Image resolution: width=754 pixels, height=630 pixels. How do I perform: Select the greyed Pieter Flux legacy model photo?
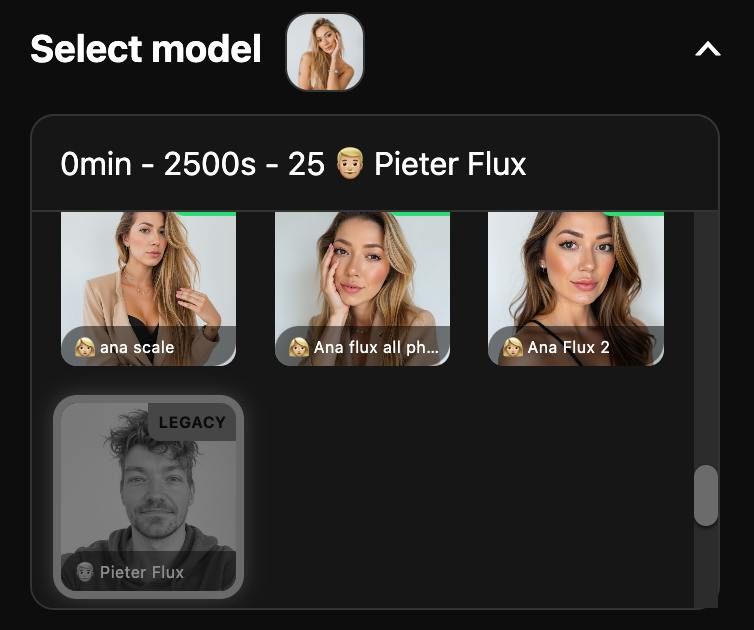click(149, 497)
